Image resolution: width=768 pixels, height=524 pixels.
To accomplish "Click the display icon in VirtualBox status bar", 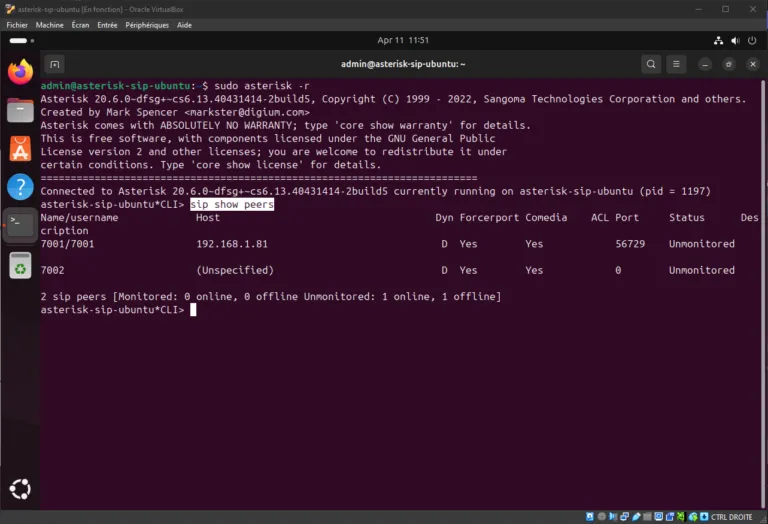I will point(659,517).
